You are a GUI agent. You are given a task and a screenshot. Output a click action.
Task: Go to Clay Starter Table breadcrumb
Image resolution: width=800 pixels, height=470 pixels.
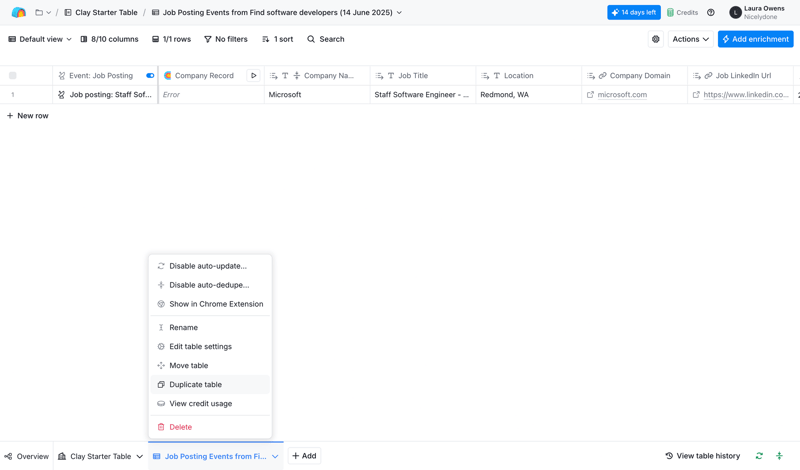point(101,12)
